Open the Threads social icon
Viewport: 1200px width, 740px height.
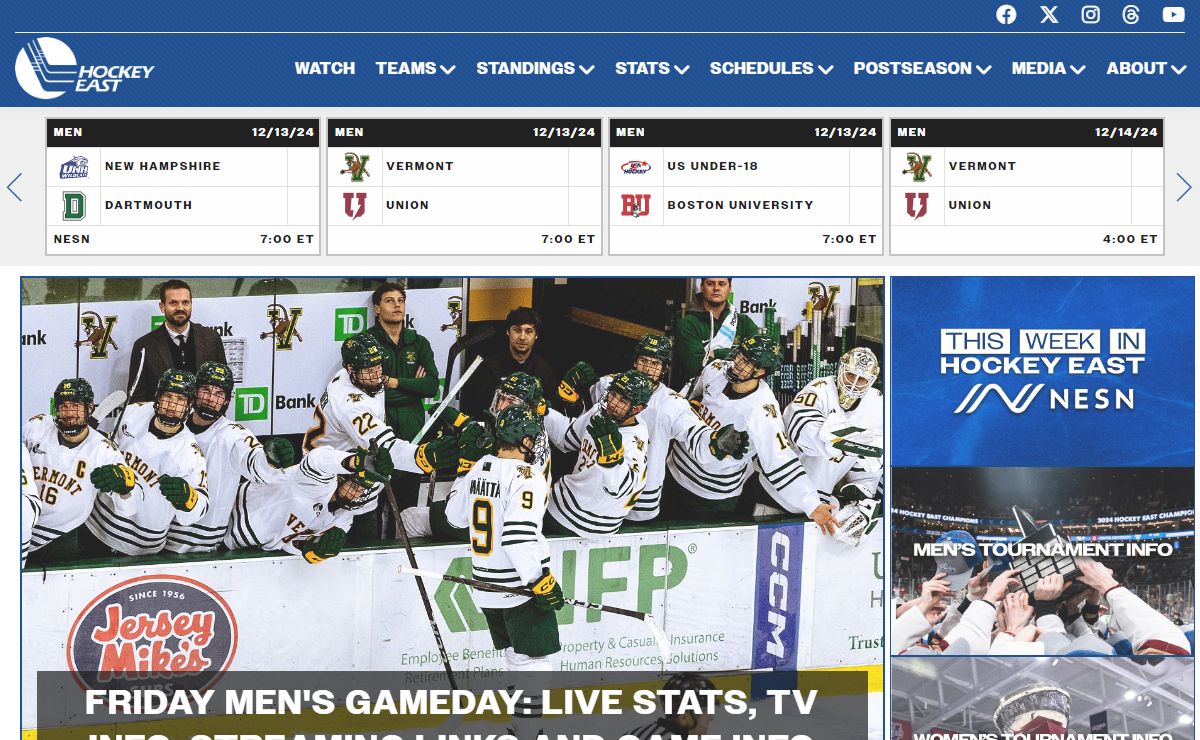coord(1131,14)
